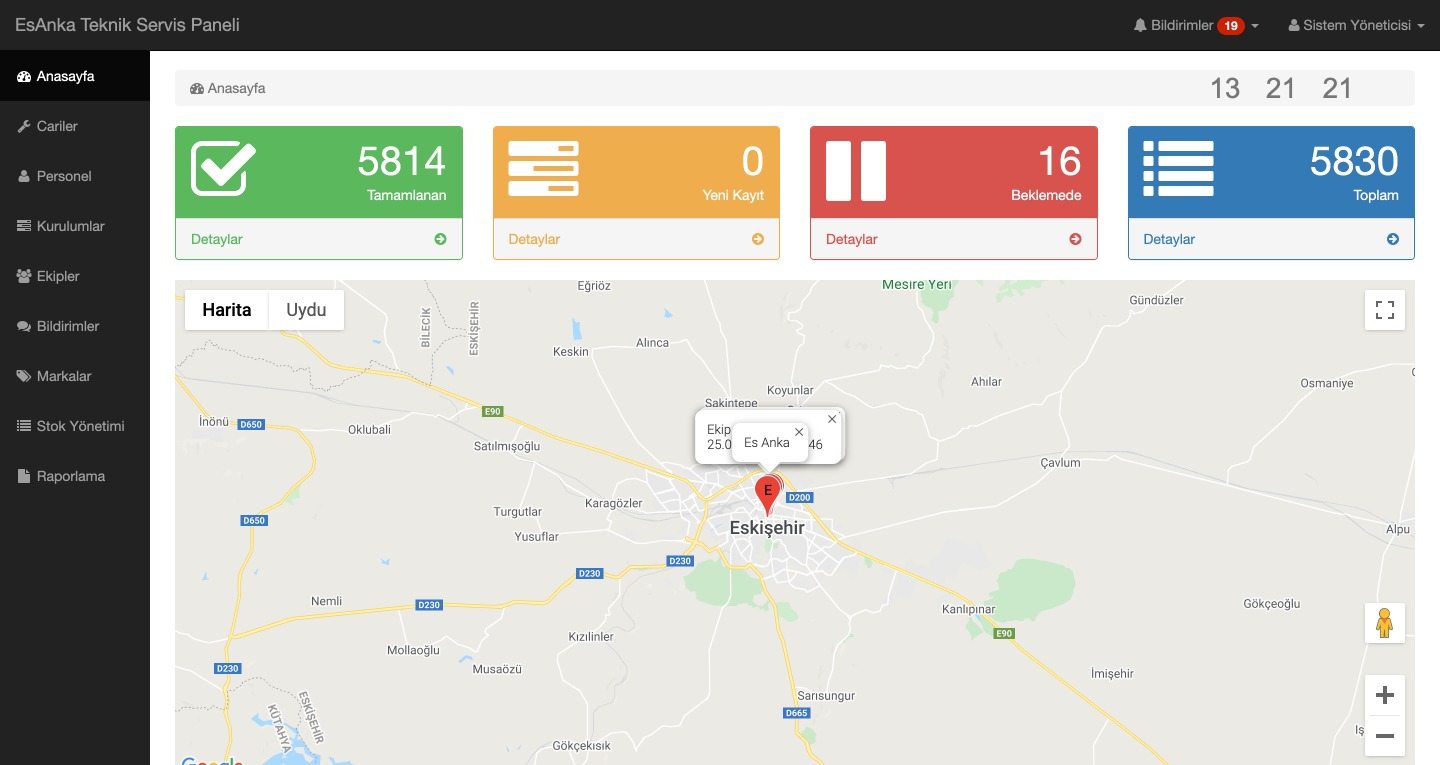Open Stok Yönetimi from the sidebar icon

(22, 426)
